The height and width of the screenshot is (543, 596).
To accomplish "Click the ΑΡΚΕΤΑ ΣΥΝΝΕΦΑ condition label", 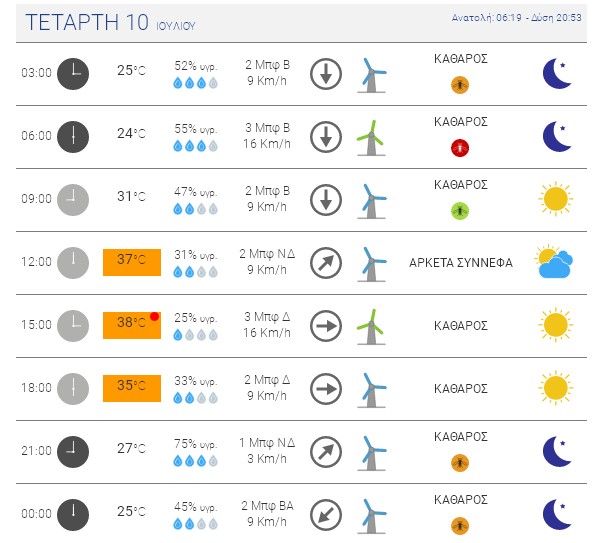I will tap(461, 263).
